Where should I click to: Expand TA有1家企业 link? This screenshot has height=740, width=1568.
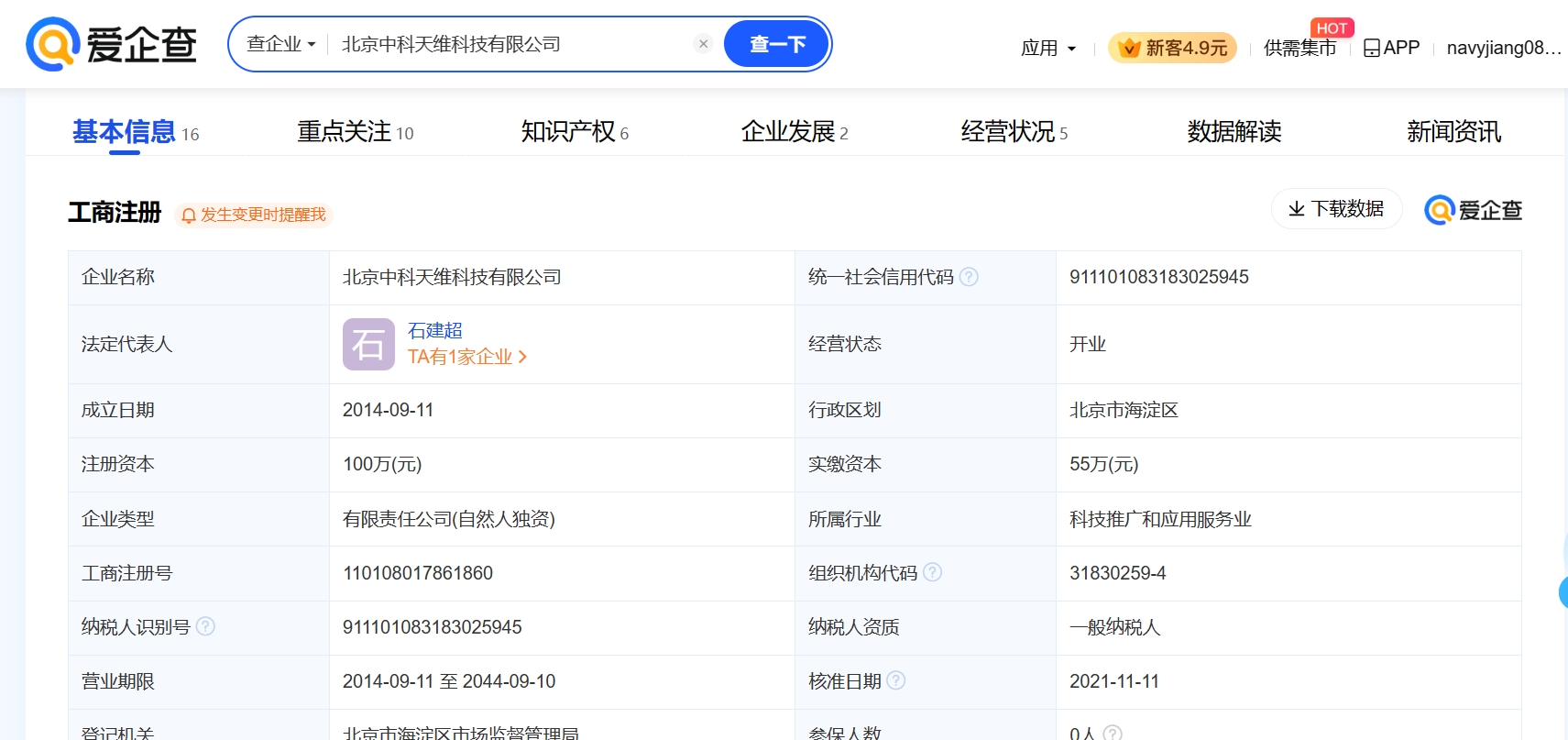pyautogui.click(x=466, y=357)
